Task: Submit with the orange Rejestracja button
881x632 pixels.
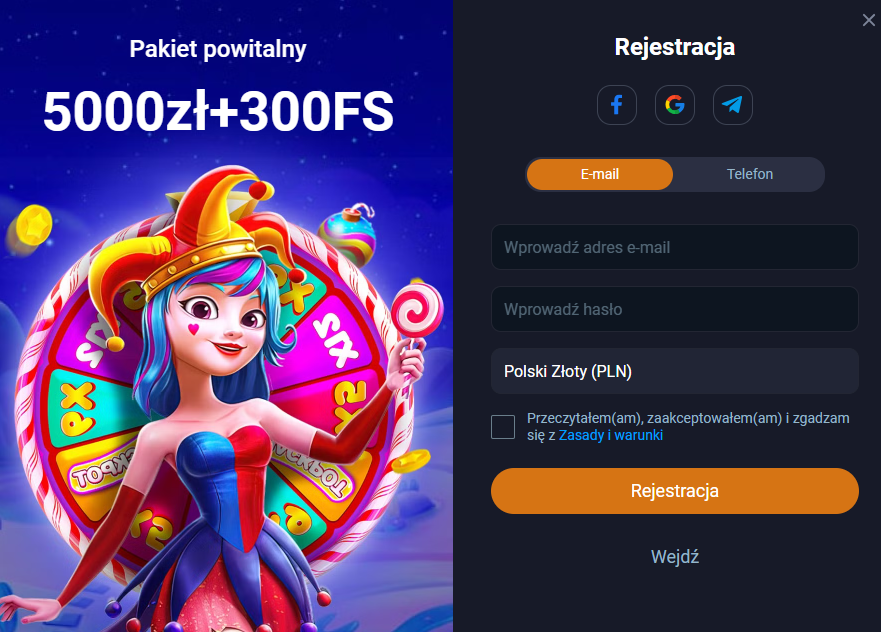Action: click(x=674, y=490)
